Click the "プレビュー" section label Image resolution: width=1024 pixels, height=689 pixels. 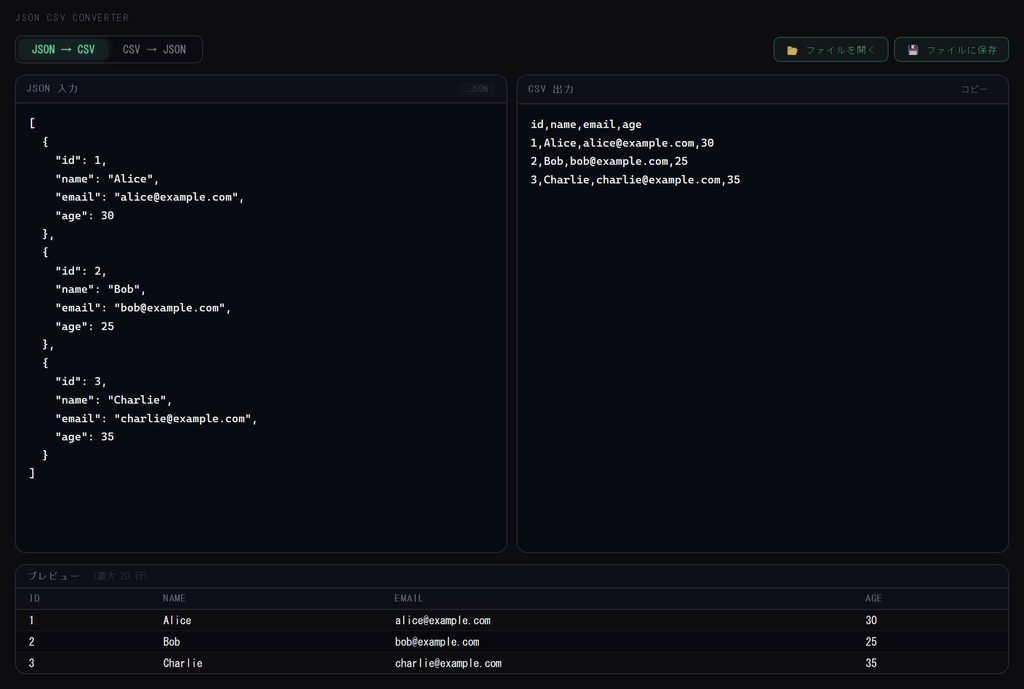(53, 576)
